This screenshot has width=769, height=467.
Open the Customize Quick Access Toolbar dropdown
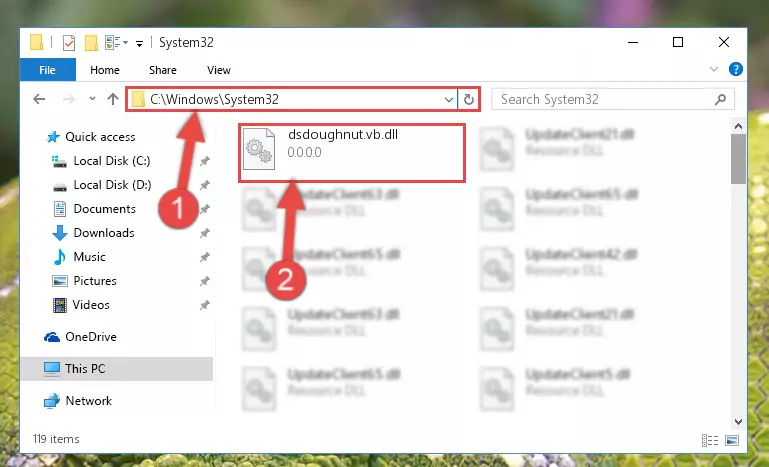tap(139, 44)
